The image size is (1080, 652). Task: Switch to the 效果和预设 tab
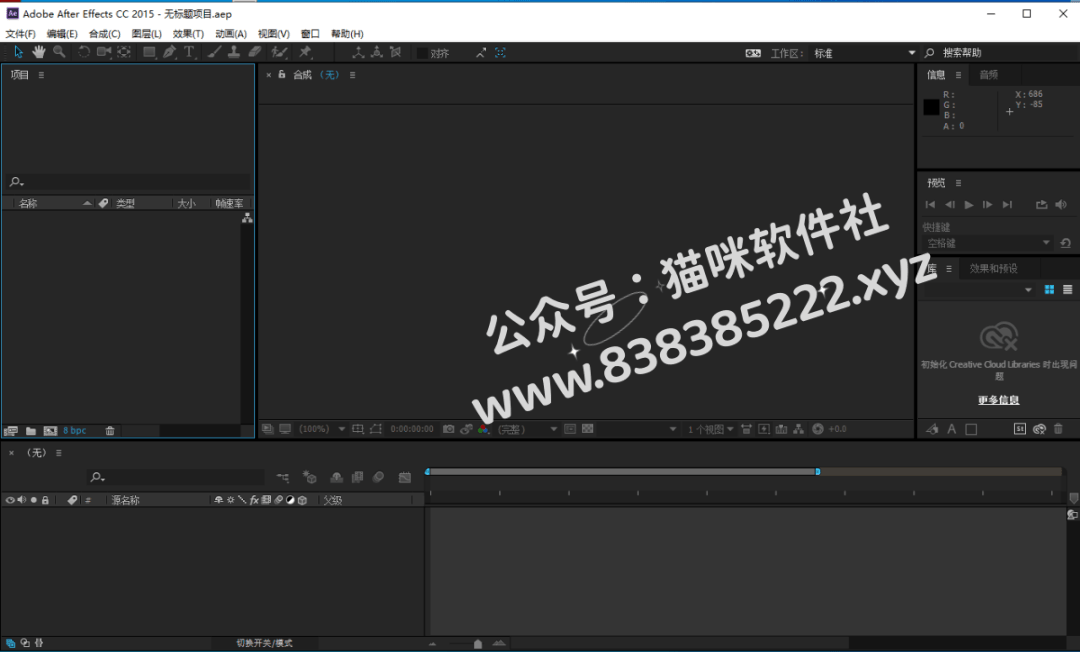coord(993,269)
